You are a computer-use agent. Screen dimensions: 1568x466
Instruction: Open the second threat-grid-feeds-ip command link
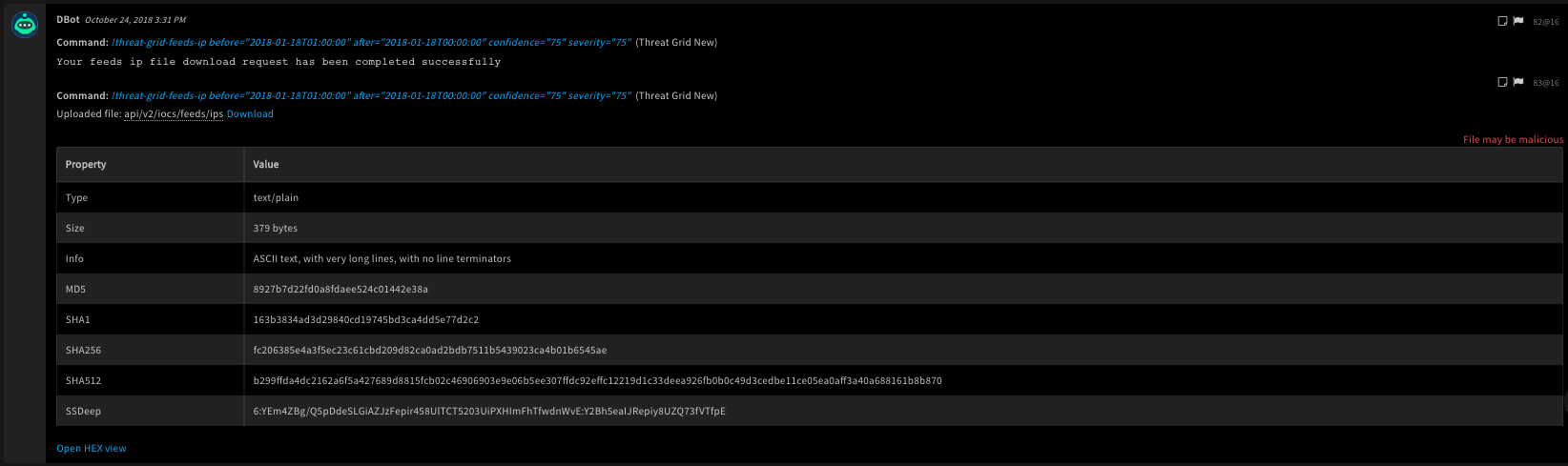click(371, 95)
